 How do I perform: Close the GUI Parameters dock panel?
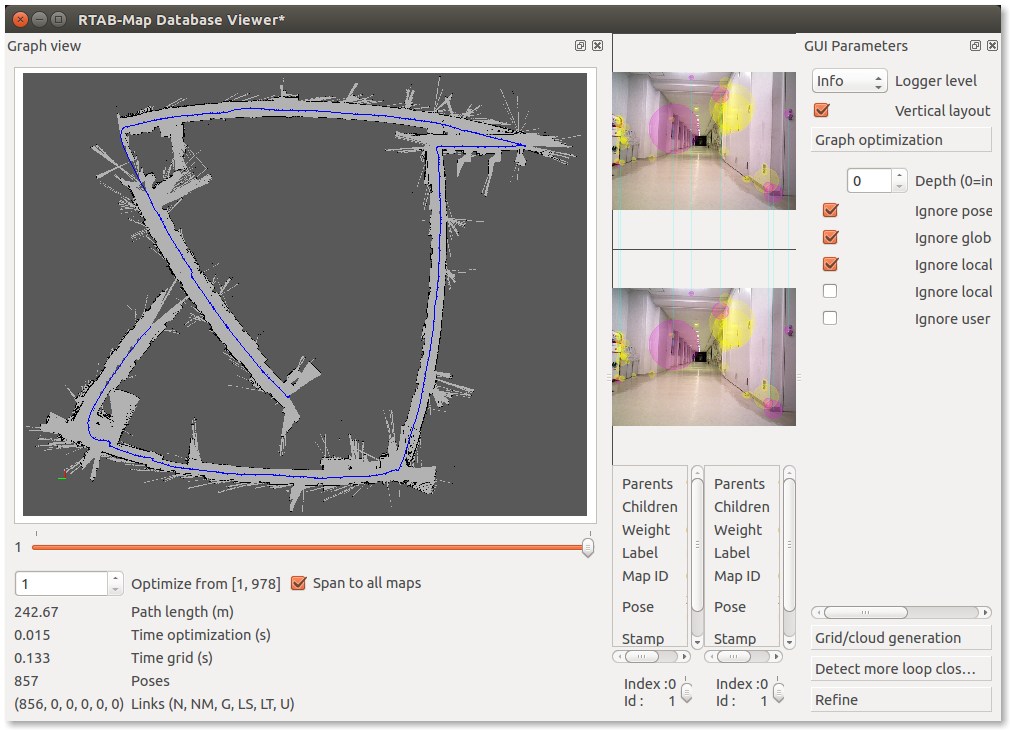click(x=992, y=46)
